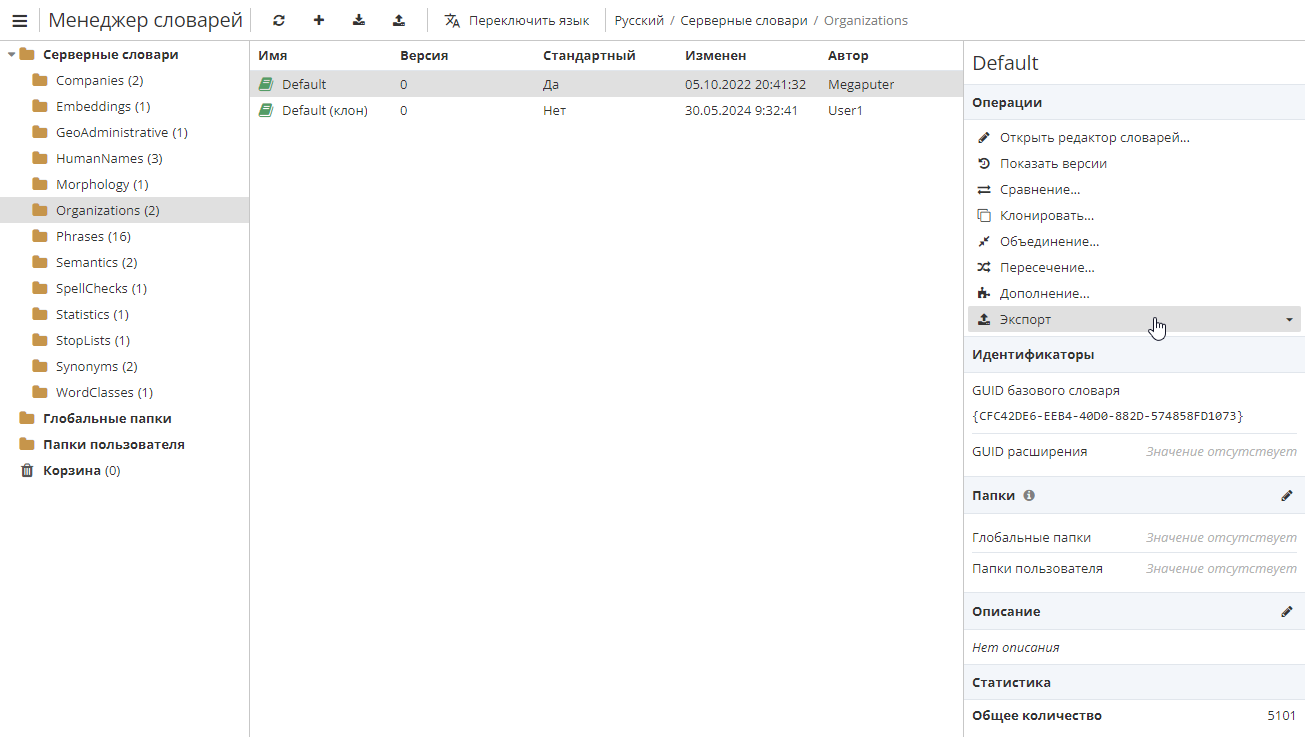Sort by Стандартный column header
Screen dimensions: 1305x737
coord(589,56)
